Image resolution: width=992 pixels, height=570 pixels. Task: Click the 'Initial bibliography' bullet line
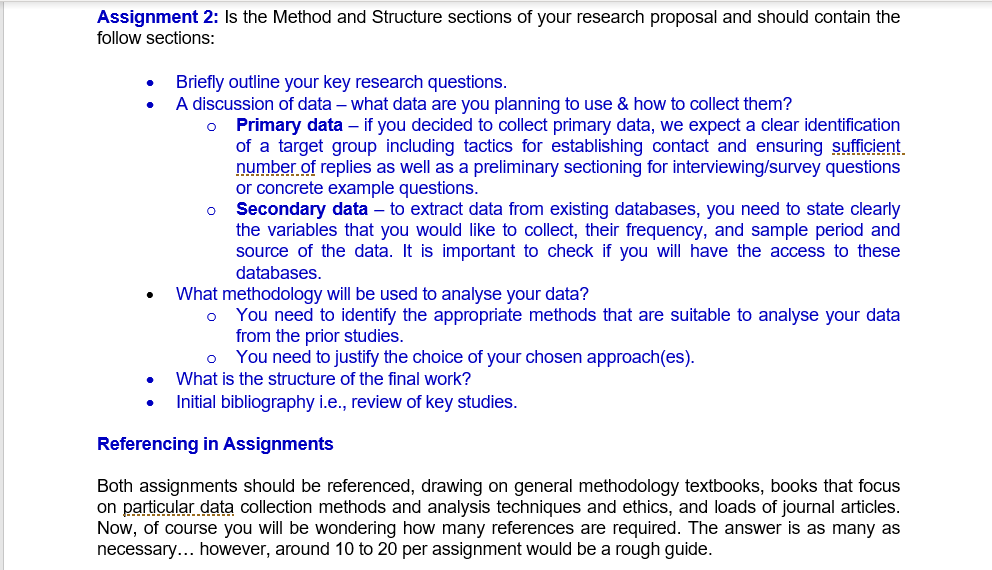tap(347, 402)
